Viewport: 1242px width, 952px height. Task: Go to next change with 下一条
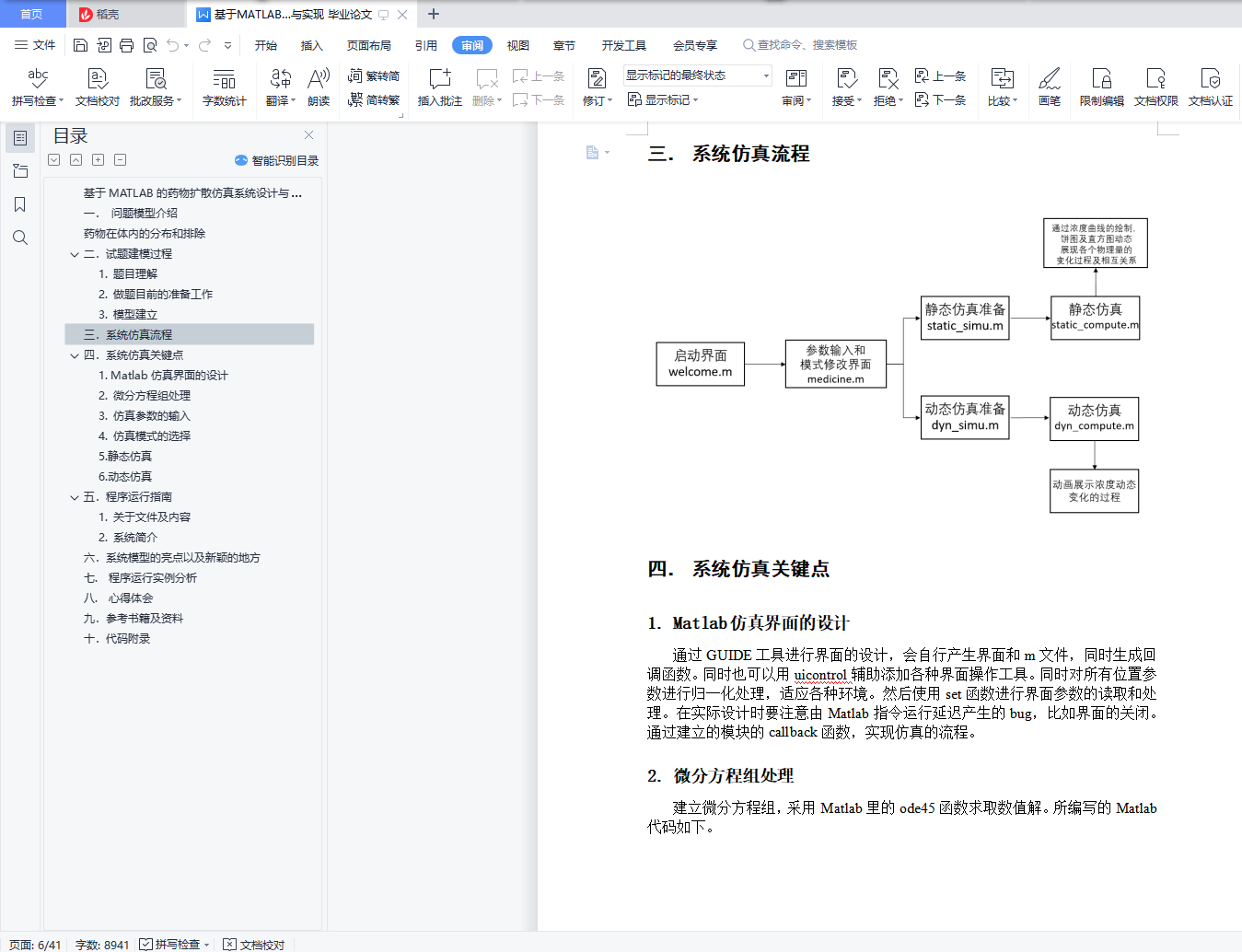pyautogui.click(x=941, y=99)
